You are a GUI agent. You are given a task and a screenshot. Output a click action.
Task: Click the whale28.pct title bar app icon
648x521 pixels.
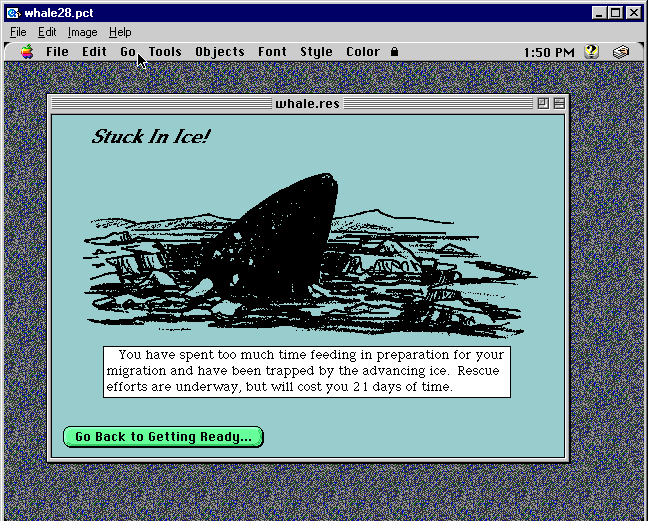click(13, 13)
